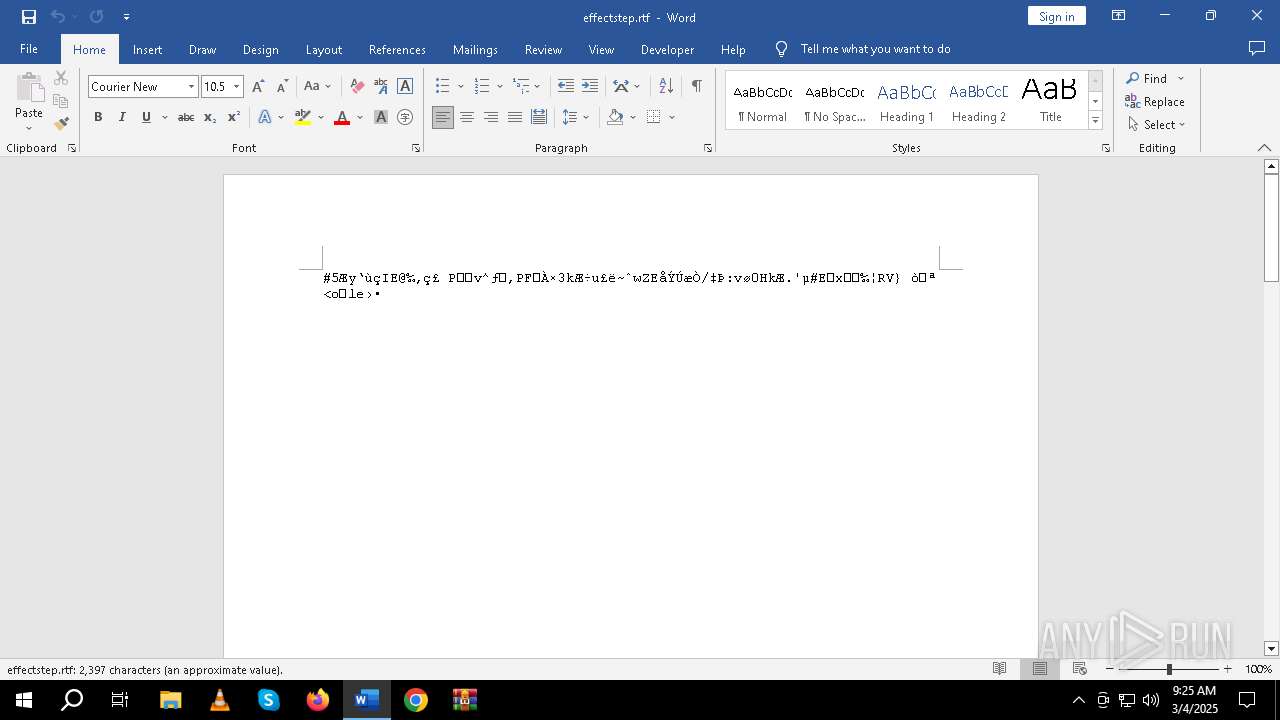
Task: Zoom out with the minus icon
Action: tap(1110, 669)
